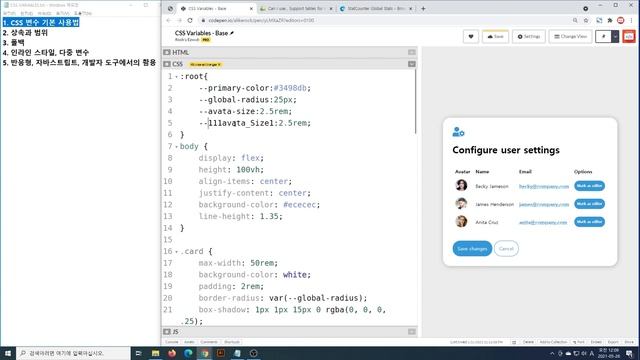Click Anita Cruz's email link
This screenshot has height=360, width=640.
tap(543, 222)
